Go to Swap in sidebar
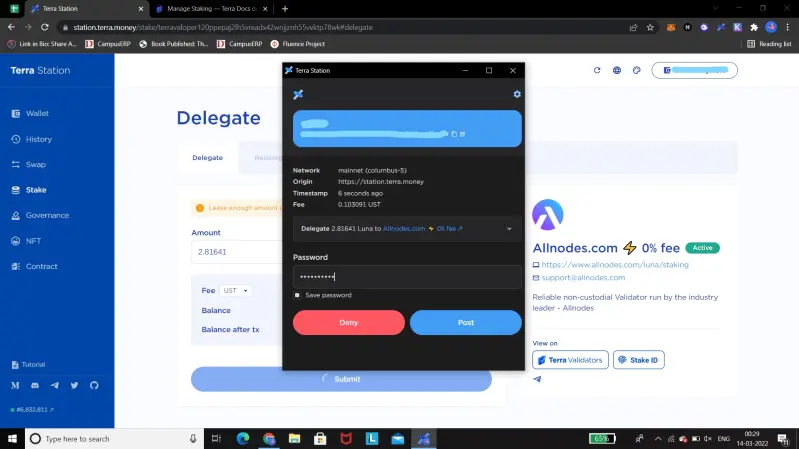This screenshot has height=449, width=799. pos(36,165)
